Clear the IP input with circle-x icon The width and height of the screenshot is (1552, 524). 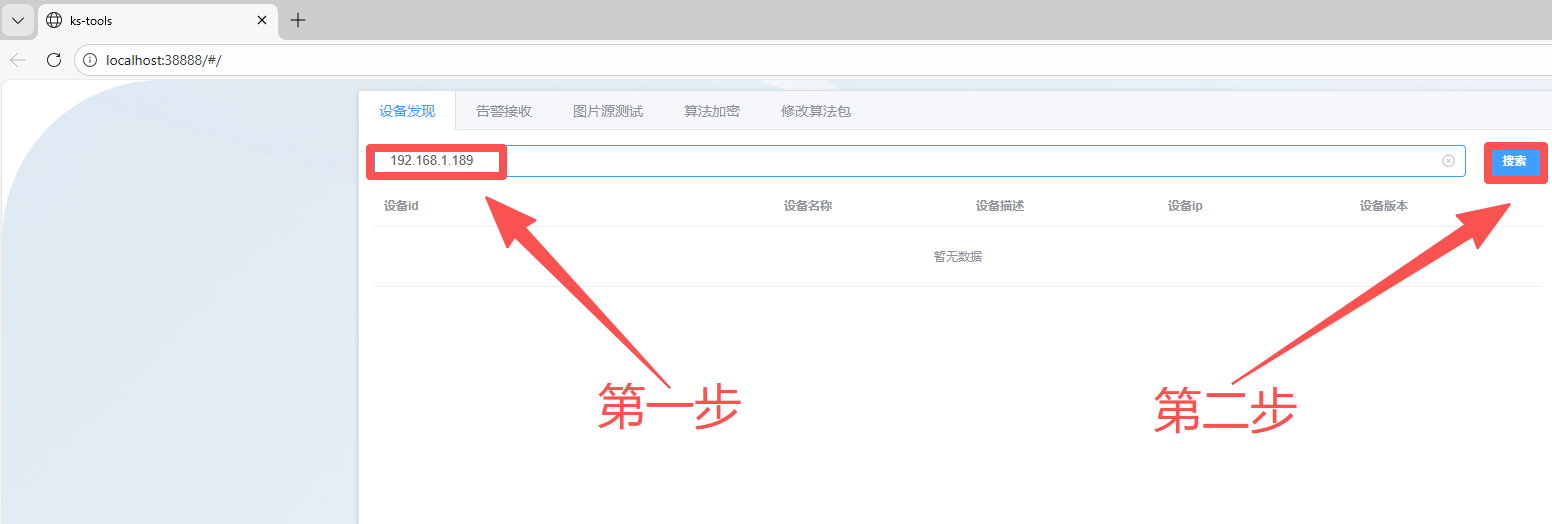(x=1448, y=161)
